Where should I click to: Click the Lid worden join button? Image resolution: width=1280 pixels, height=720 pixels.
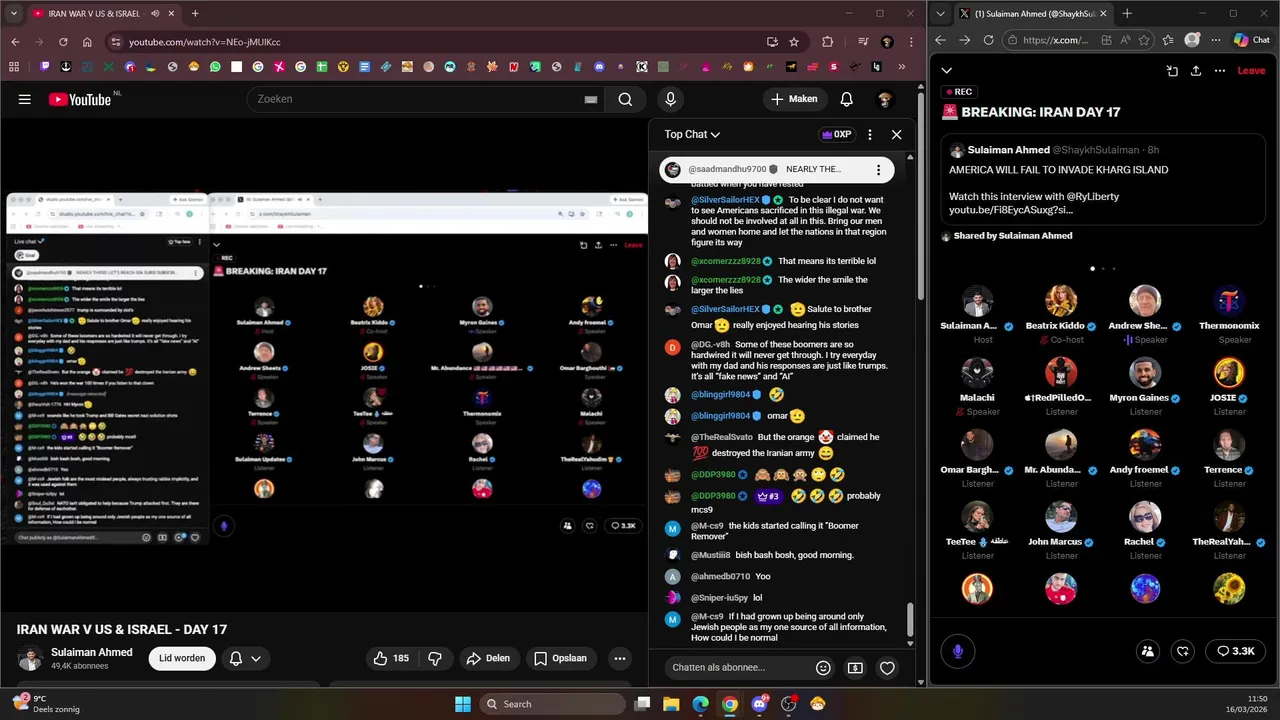[182, 658]
